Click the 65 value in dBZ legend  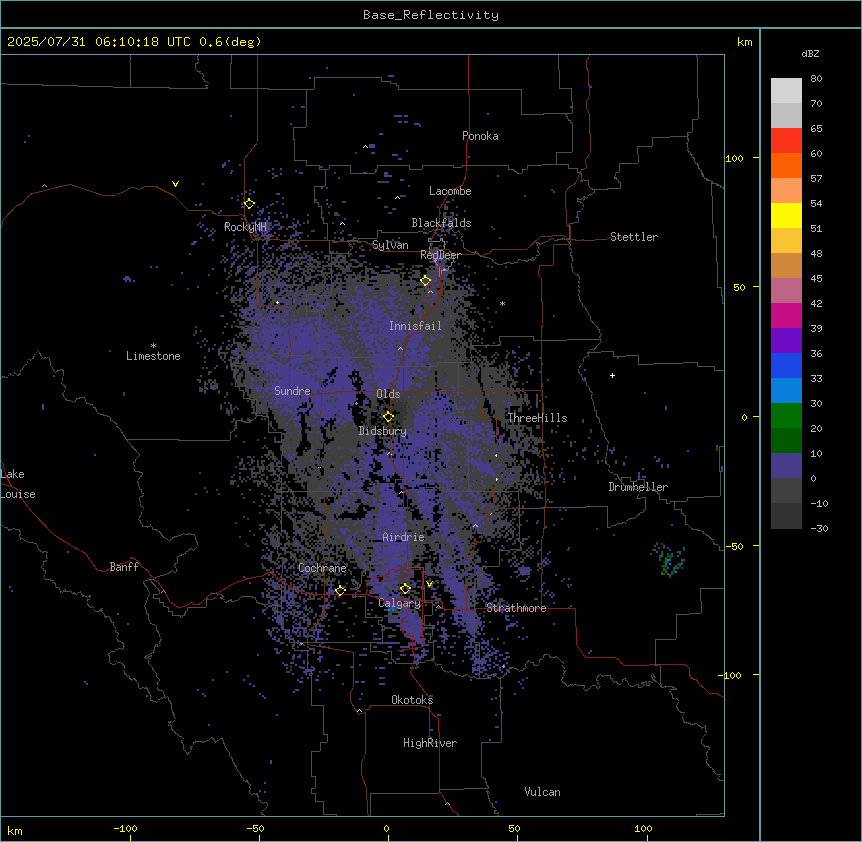(816, 129)
